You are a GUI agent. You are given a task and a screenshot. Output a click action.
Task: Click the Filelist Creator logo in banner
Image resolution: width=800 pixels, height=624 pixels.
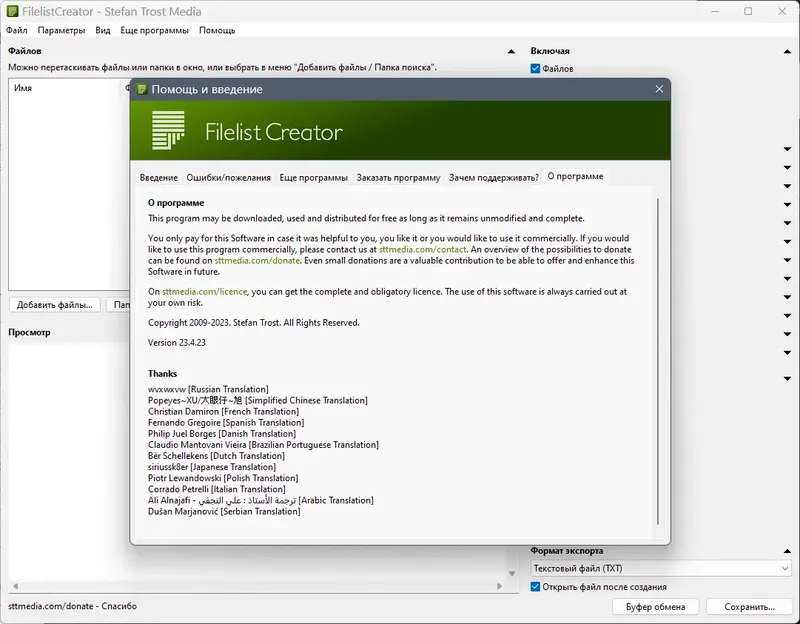[168, 131]
